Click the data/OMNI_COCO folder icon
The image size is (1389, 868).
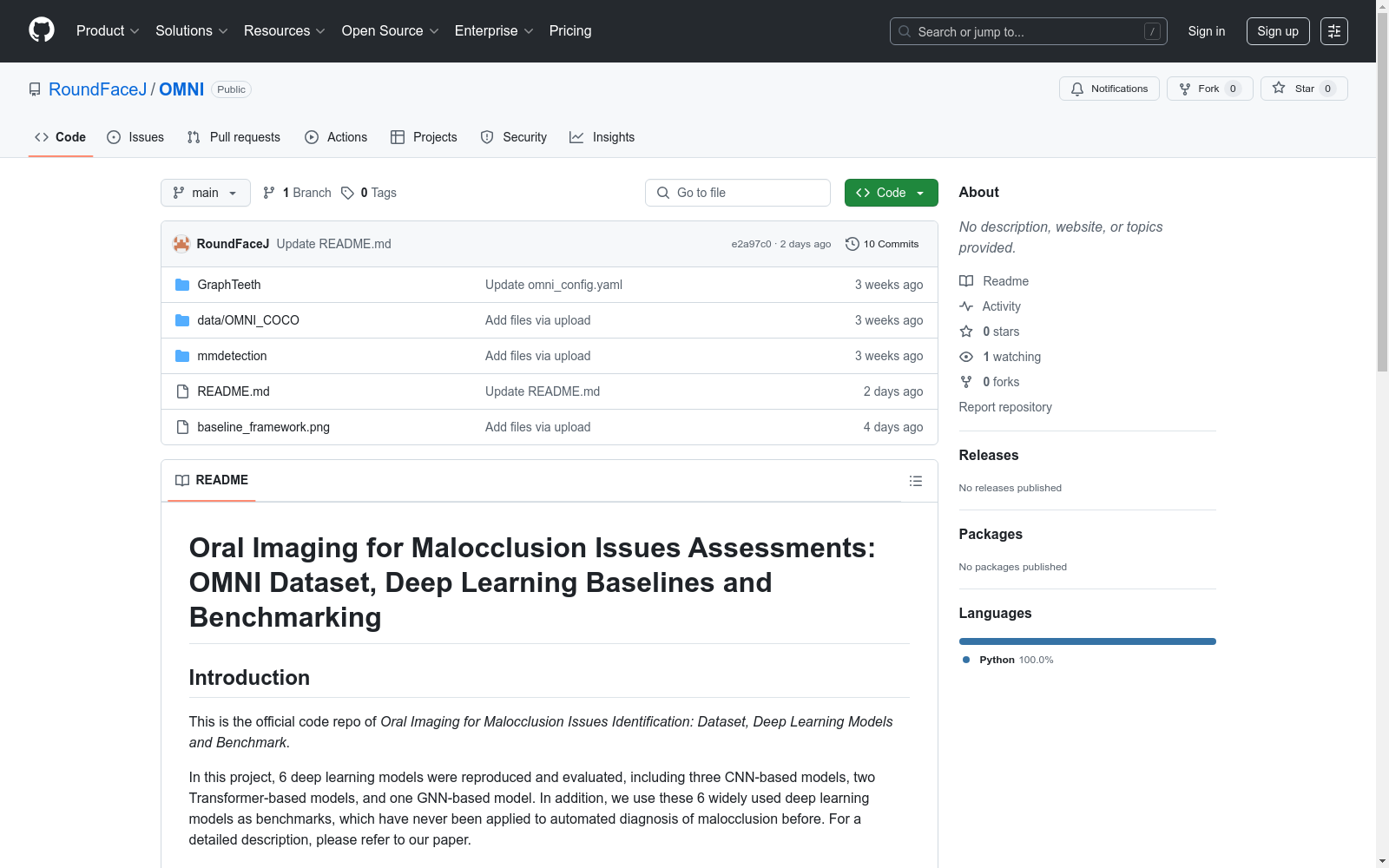click(182, 320)
